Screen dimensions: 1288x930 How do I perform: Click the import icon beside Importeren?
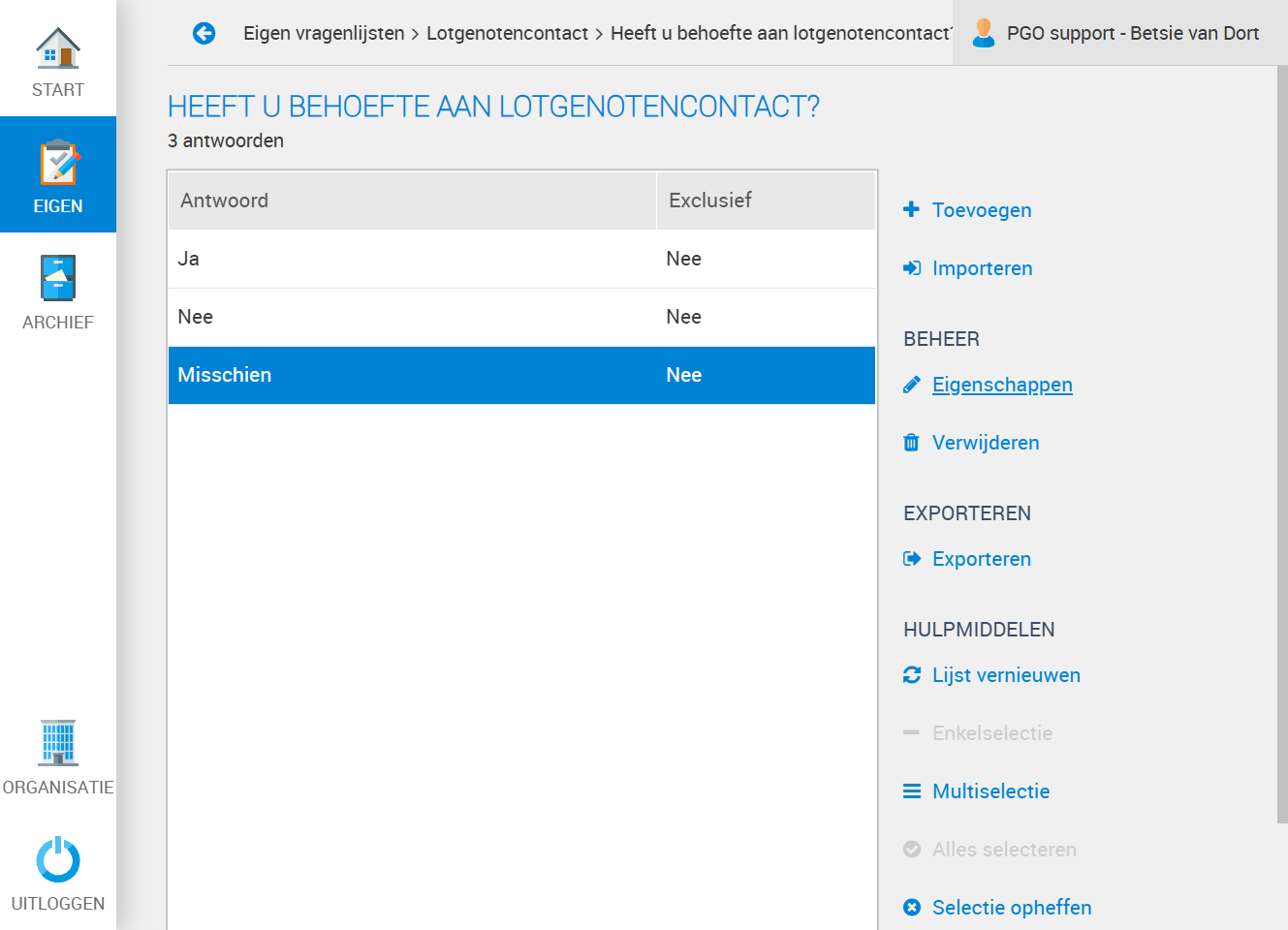point(912,268)
